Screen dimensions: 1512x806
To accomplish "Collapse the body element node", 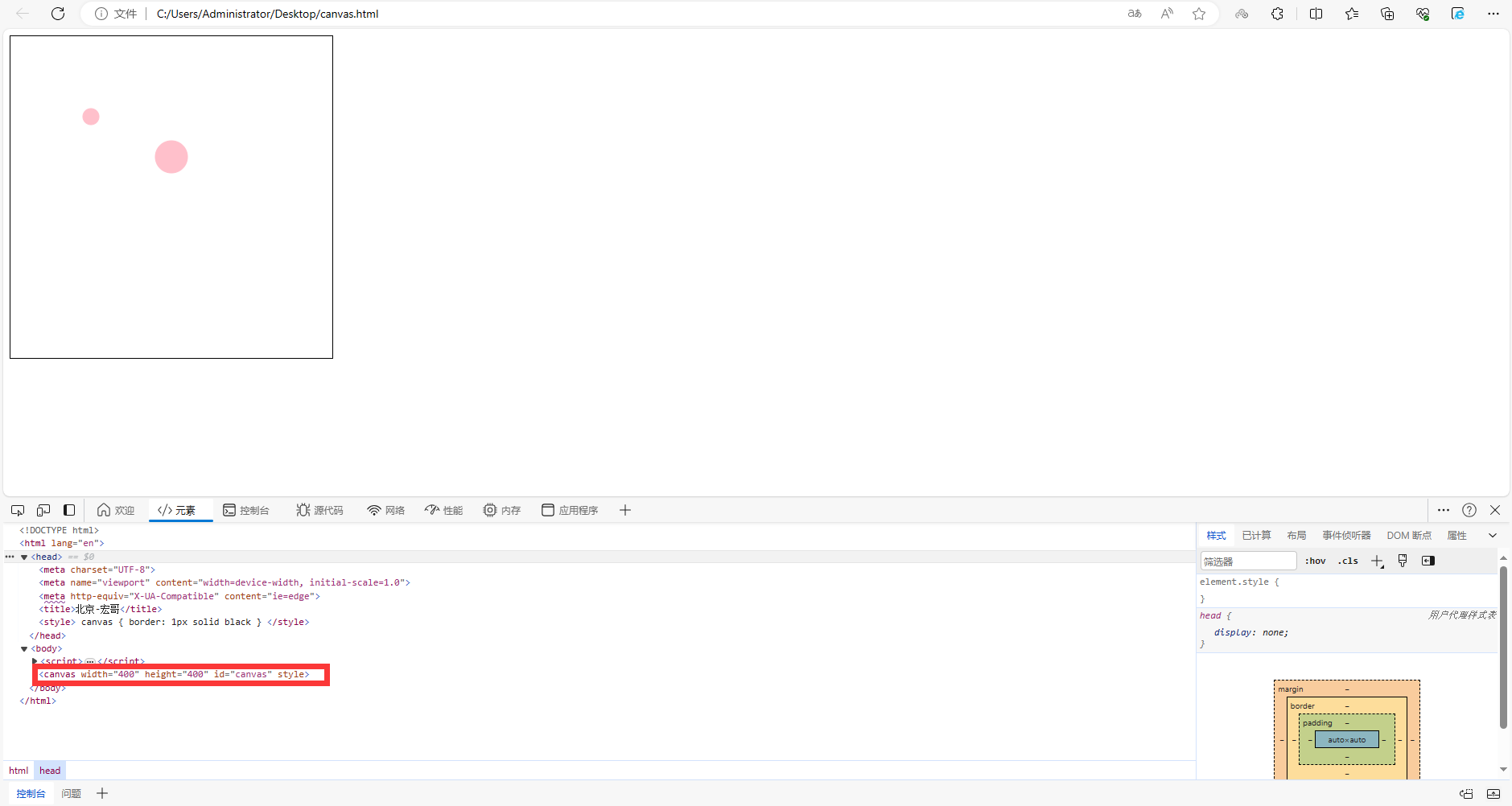I will pos(24,648).
